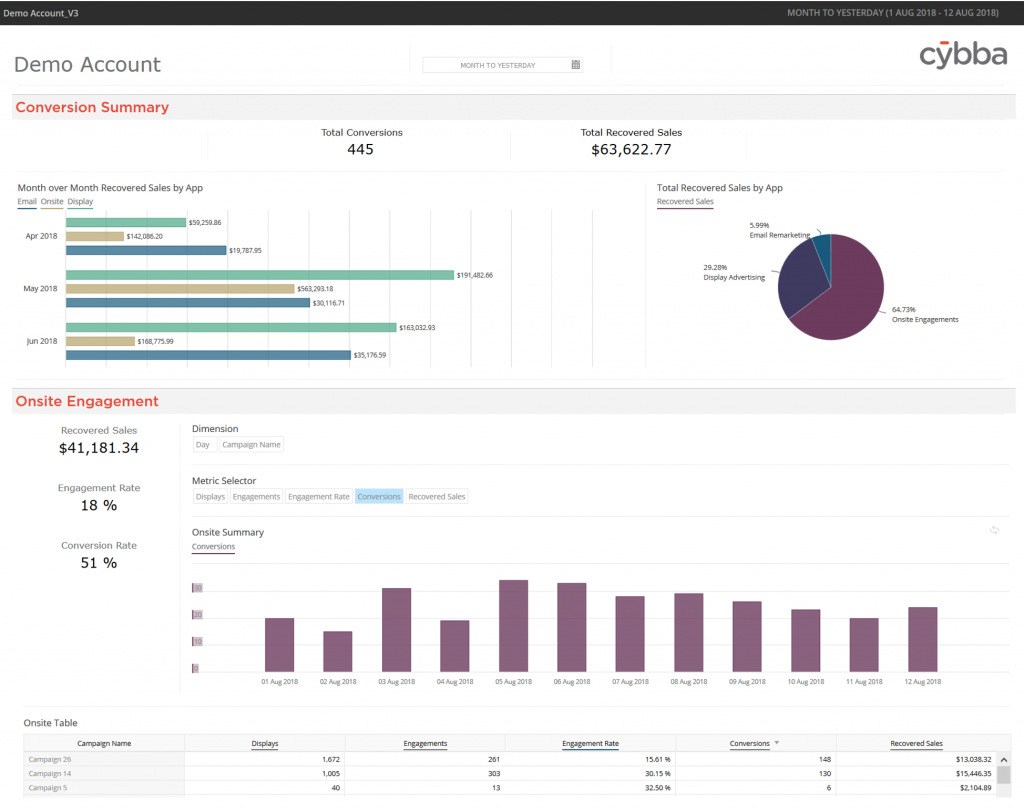Screen dimensions: 1024x810
Task: Click the Jun 2018 bar labeled $168,775.99
Action: (x=101, y=341)
